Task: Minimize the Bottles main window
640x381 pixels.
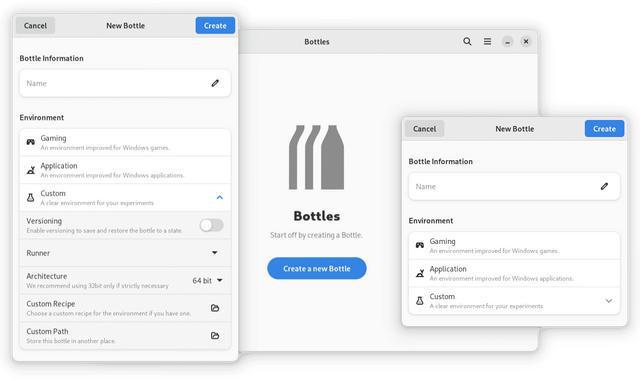Action: pyautogui.click(x=507, y=42)
